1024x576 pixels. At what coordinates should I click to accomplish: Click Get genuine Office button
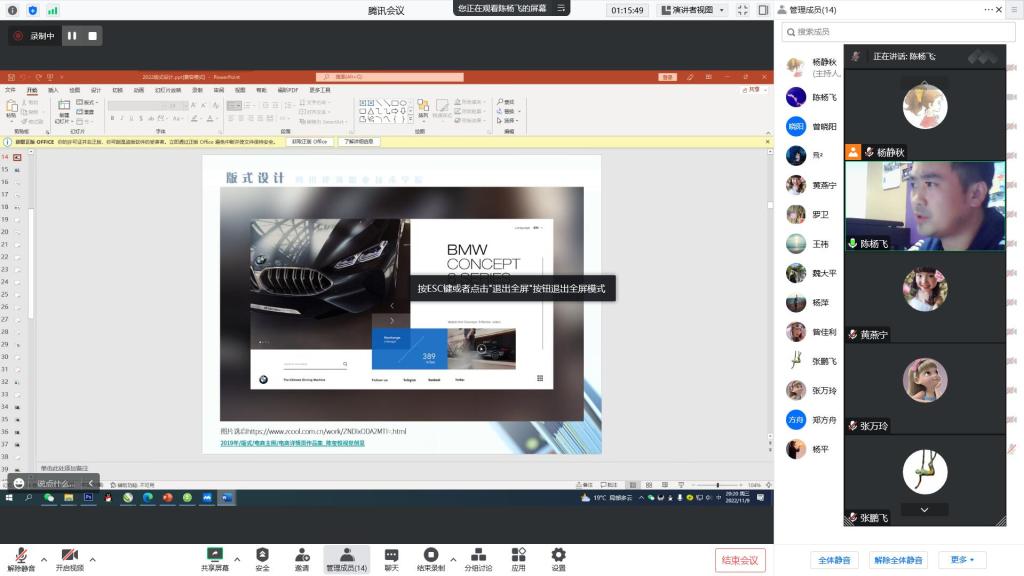coord(310,142)
